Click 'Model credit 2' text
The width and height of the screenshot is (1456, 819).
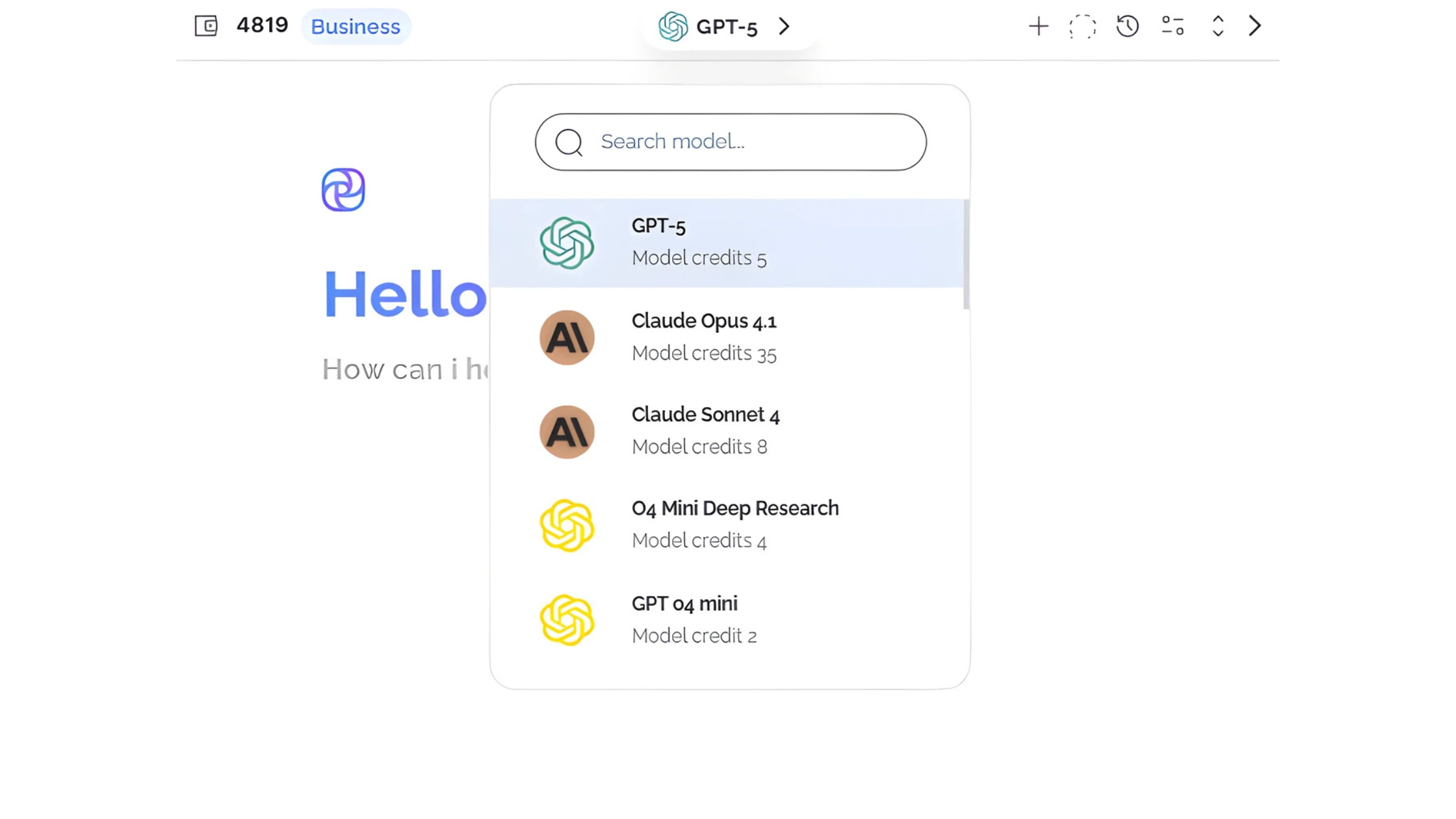coord(694,635)
